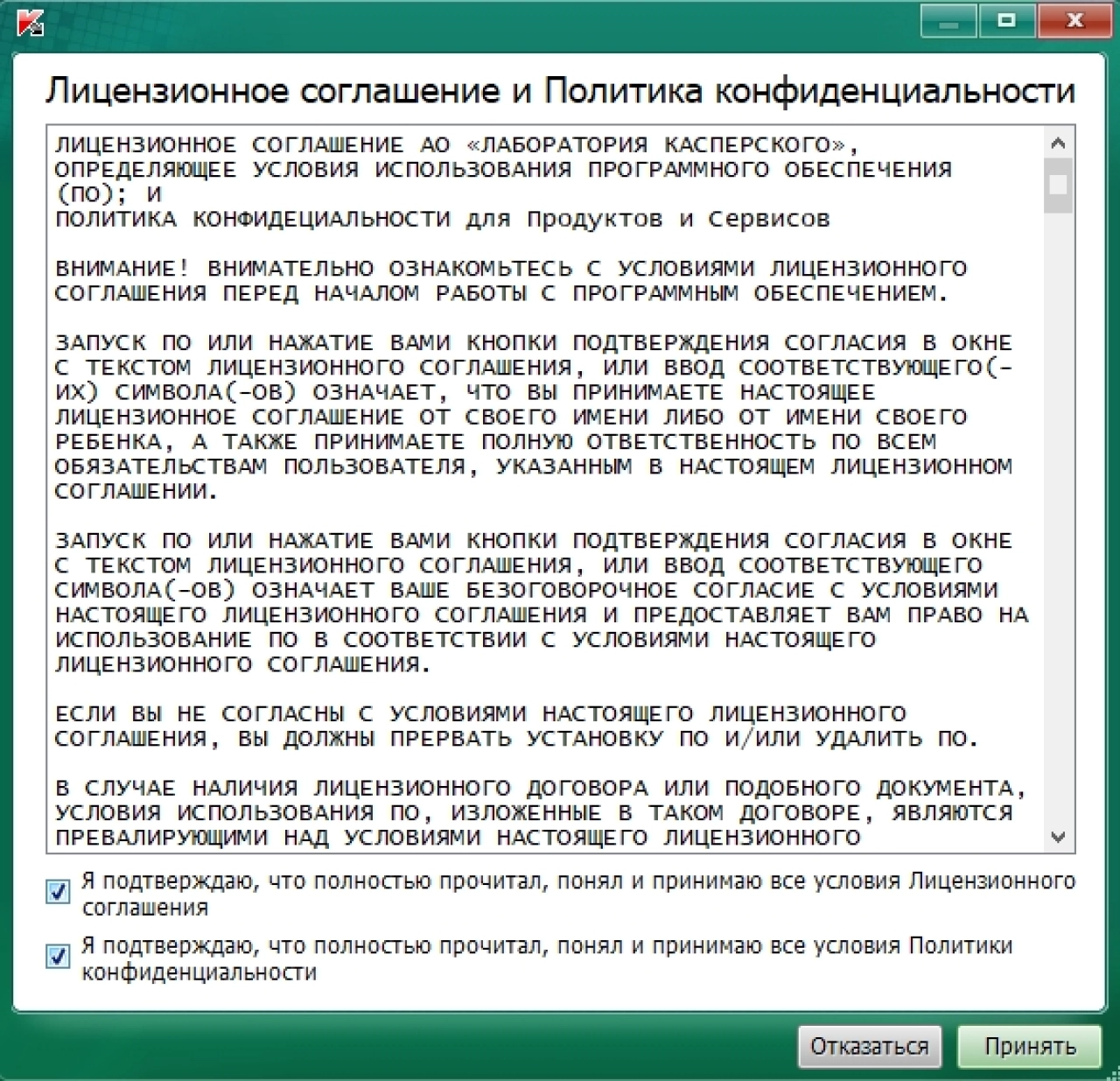Click heading 'Лицензионное соглашение и Политика конфиденциальности'
Image resolution: width=1120 pixels, height=1081 pixels.
pyautogui.click(x=560, y=91)
